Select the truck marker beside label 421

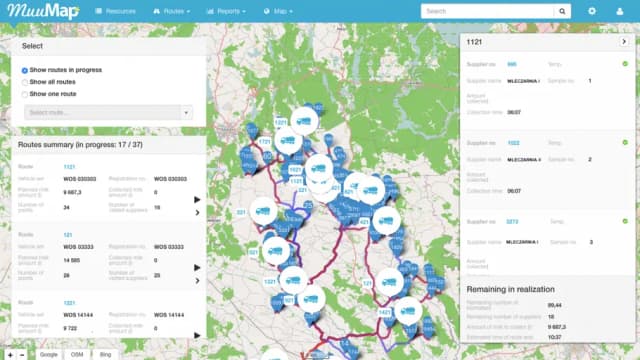click(386, 221)
